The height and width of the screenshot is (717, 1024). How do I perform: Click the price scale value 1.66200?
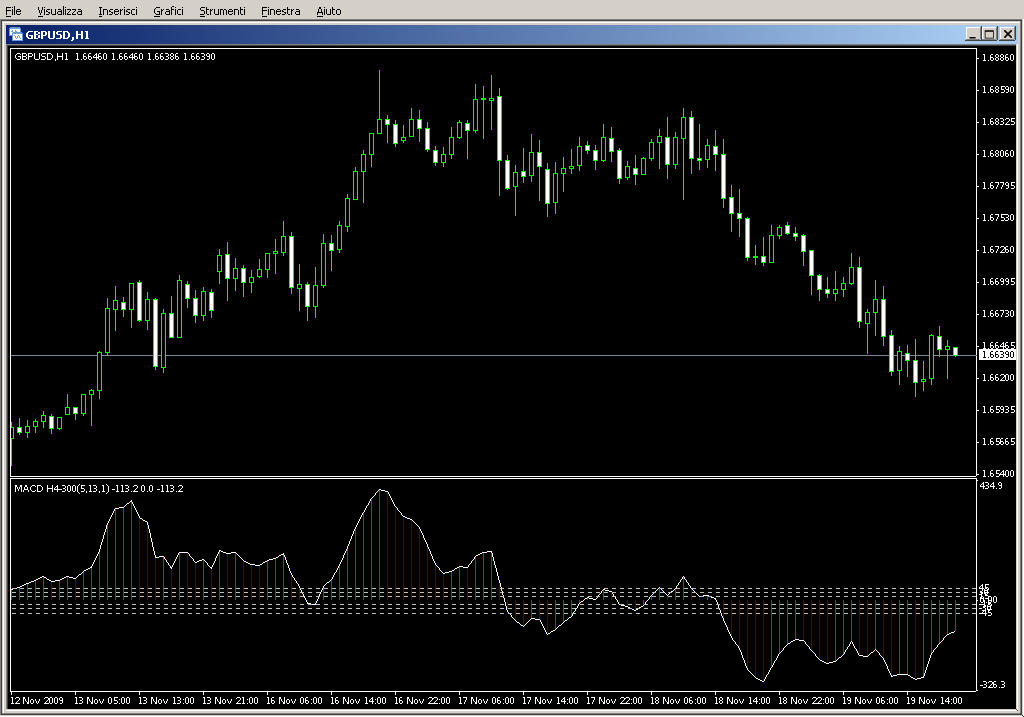(x=999, y=377)
